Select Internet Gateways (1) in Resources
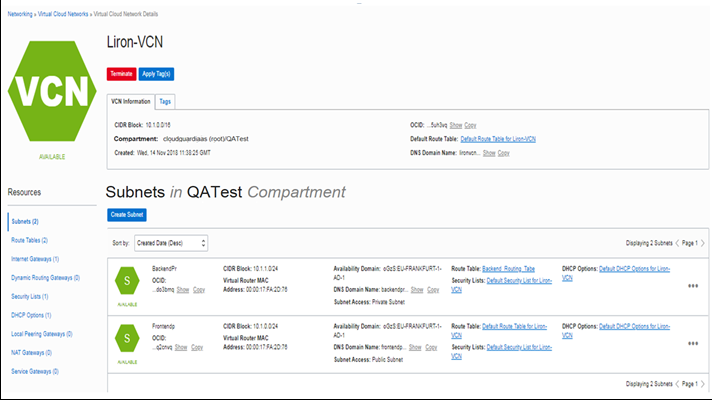Viewport: 712px width, 400px height. (35, 259)
